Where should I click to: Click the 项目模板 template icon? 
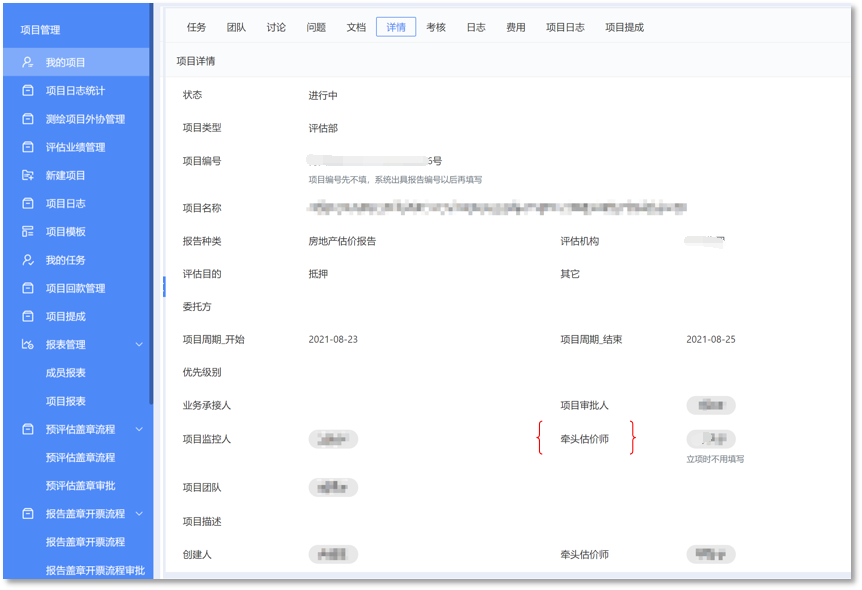pyautogui.click(x=28, y=232)
